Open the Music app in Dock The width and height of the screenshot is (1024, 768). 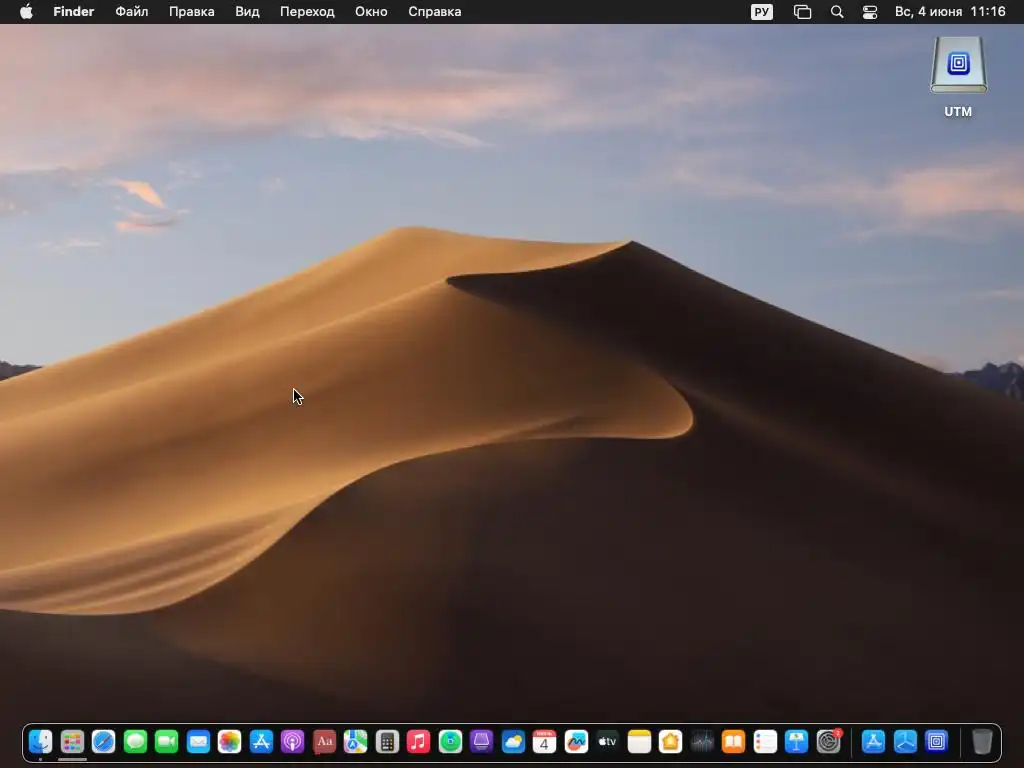(x=419, y=741)
